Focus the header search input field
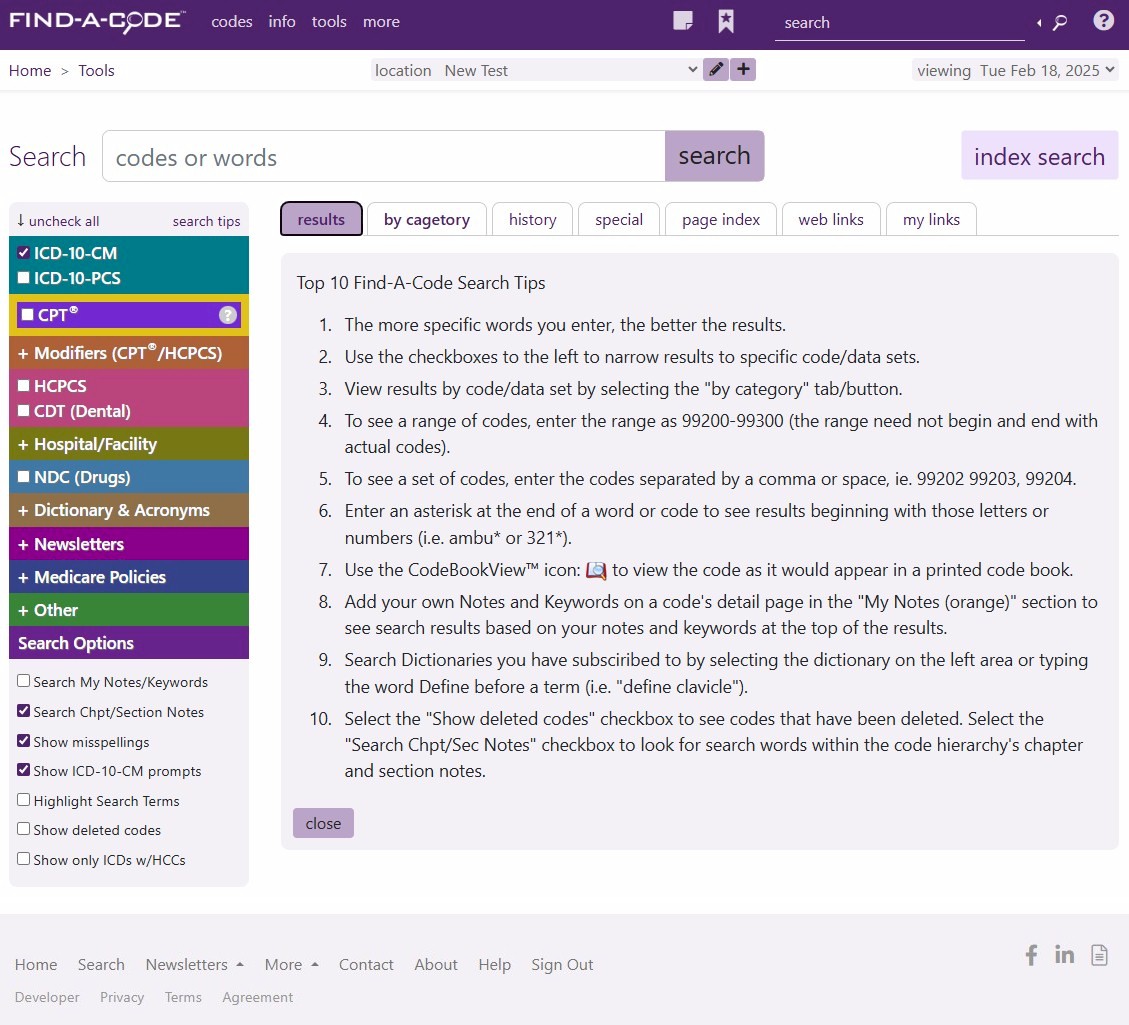 900,23
